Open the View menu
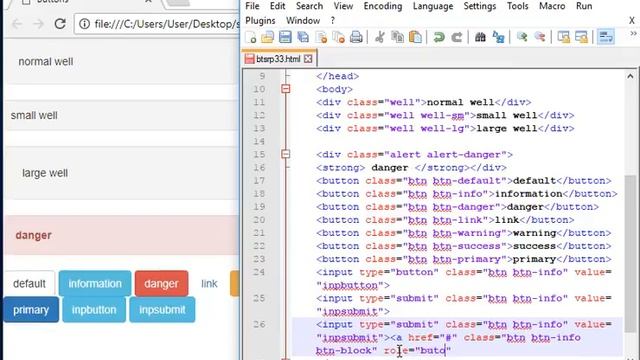 343,6
